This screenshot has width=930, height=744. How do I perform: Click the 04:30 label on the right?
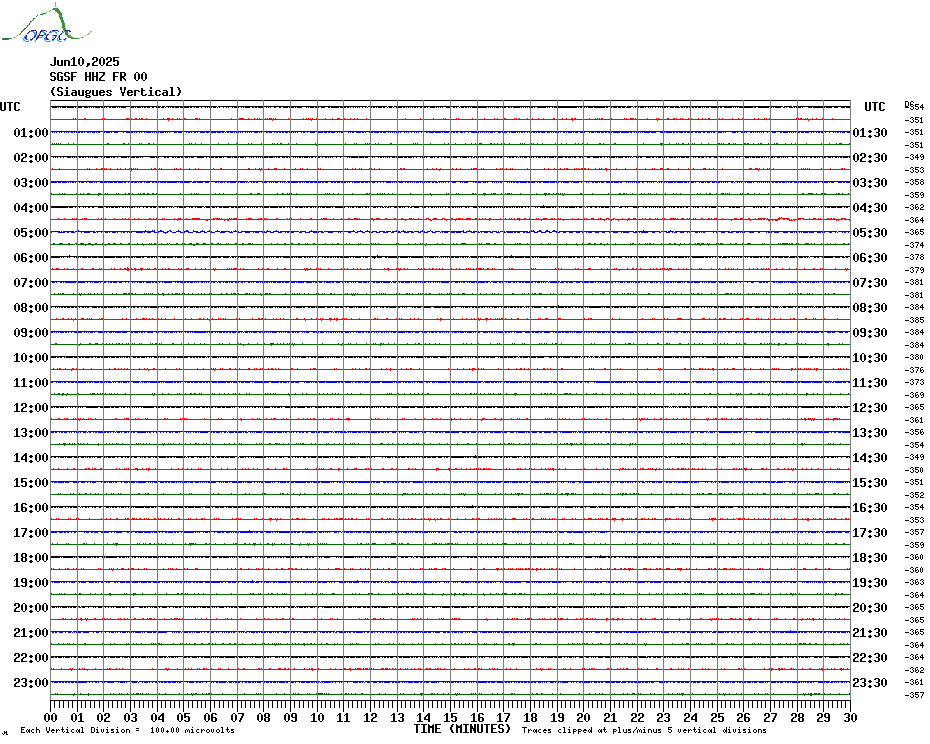(x=869, y=208)
